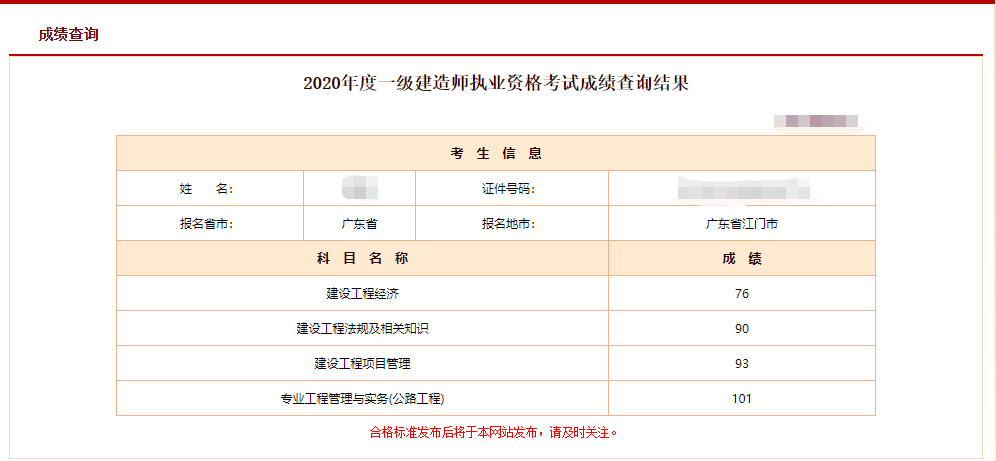
Task: Click the 科目名称 column header
Action: pyautogui.click(x=362, y=258)
